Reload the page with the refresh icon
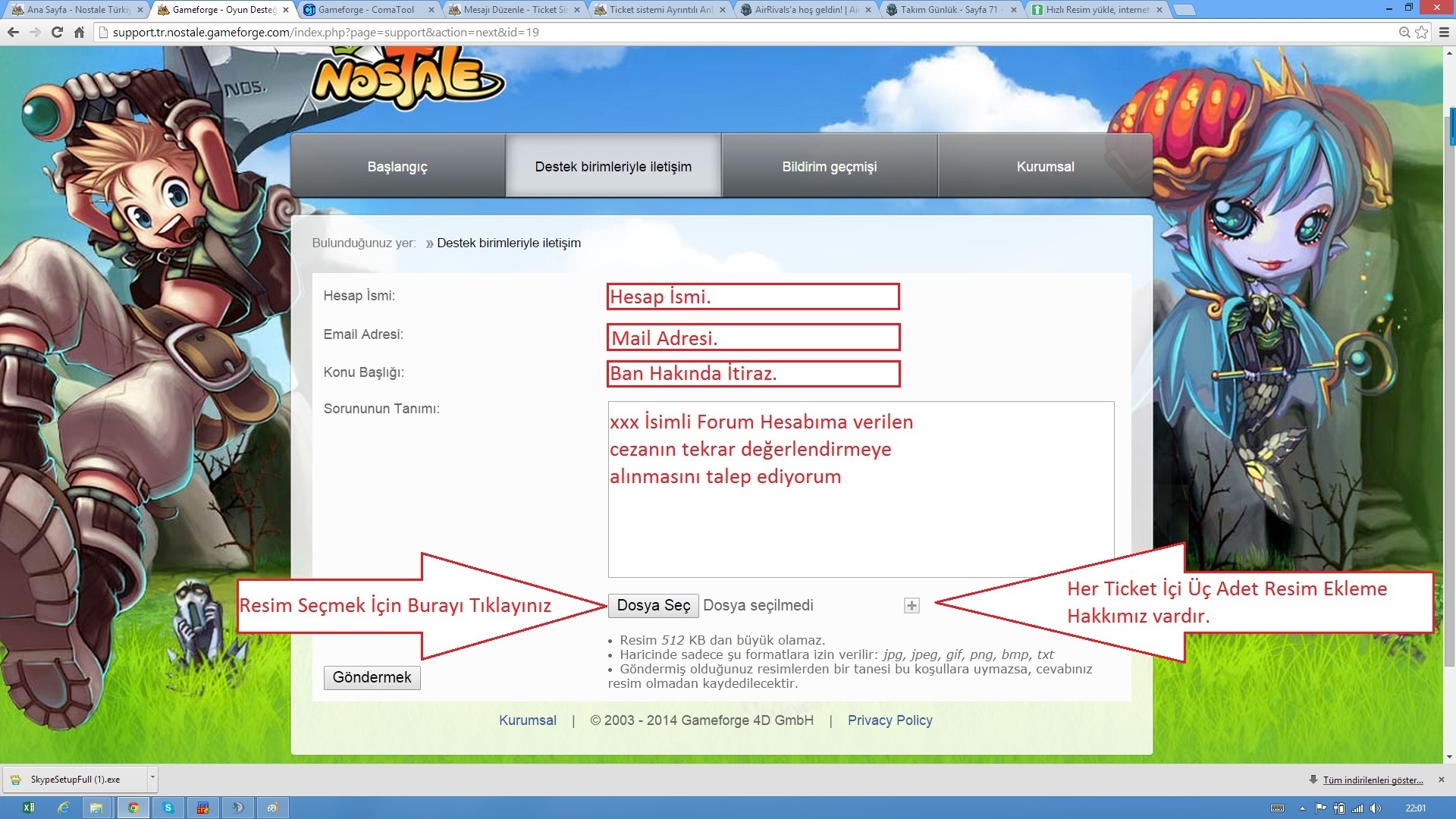 click(x=57, y=33)
